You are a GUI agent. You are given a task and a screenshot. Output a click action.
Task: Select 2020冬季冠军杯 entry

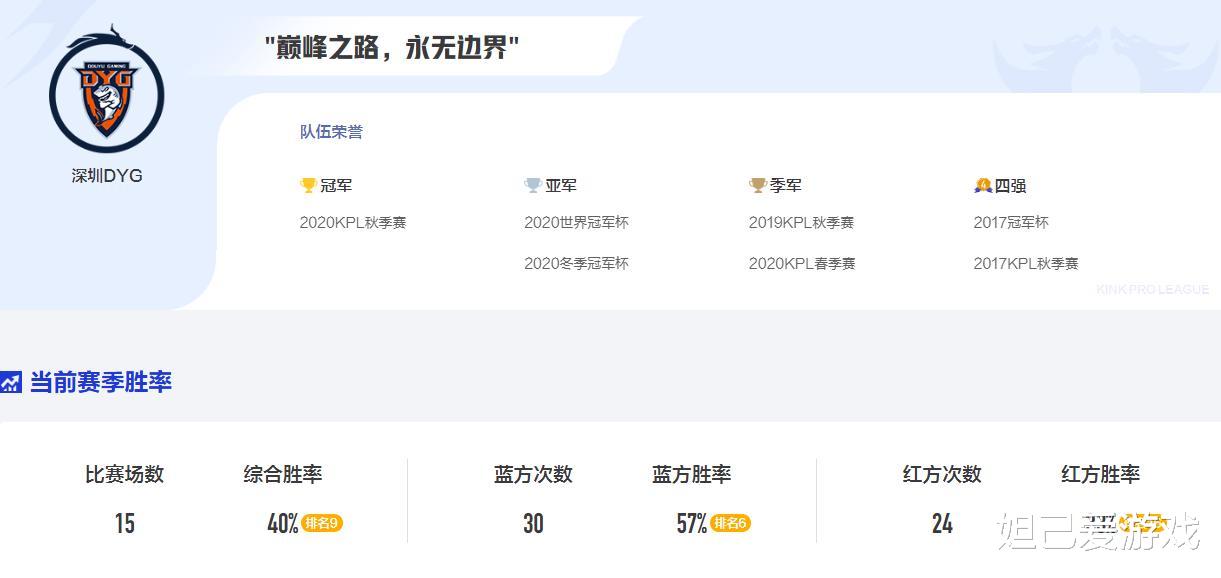click(x=577, y=264)
